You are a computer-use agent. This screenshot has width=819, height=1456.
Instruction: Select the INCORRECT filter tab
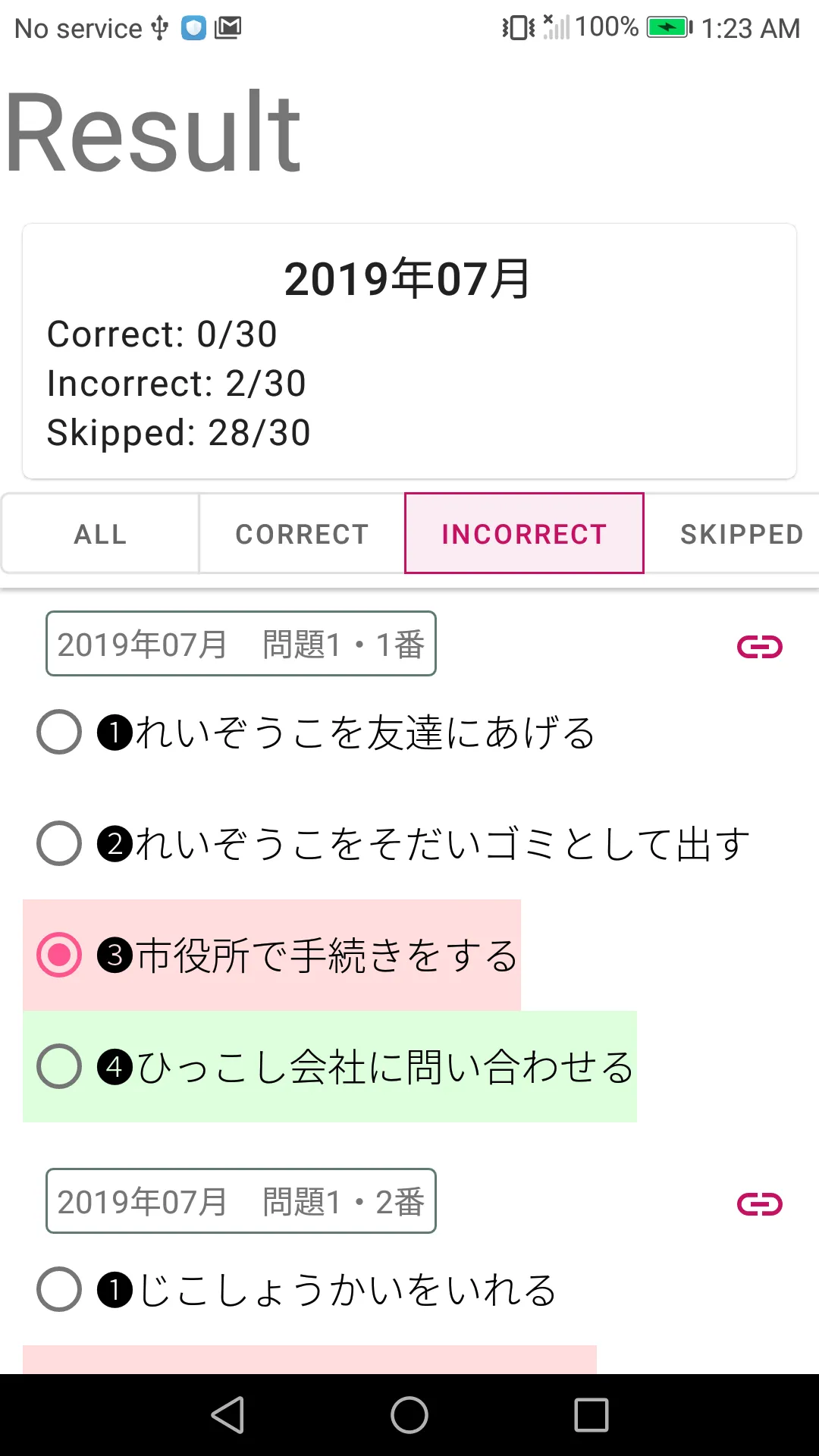coord(524,534)
